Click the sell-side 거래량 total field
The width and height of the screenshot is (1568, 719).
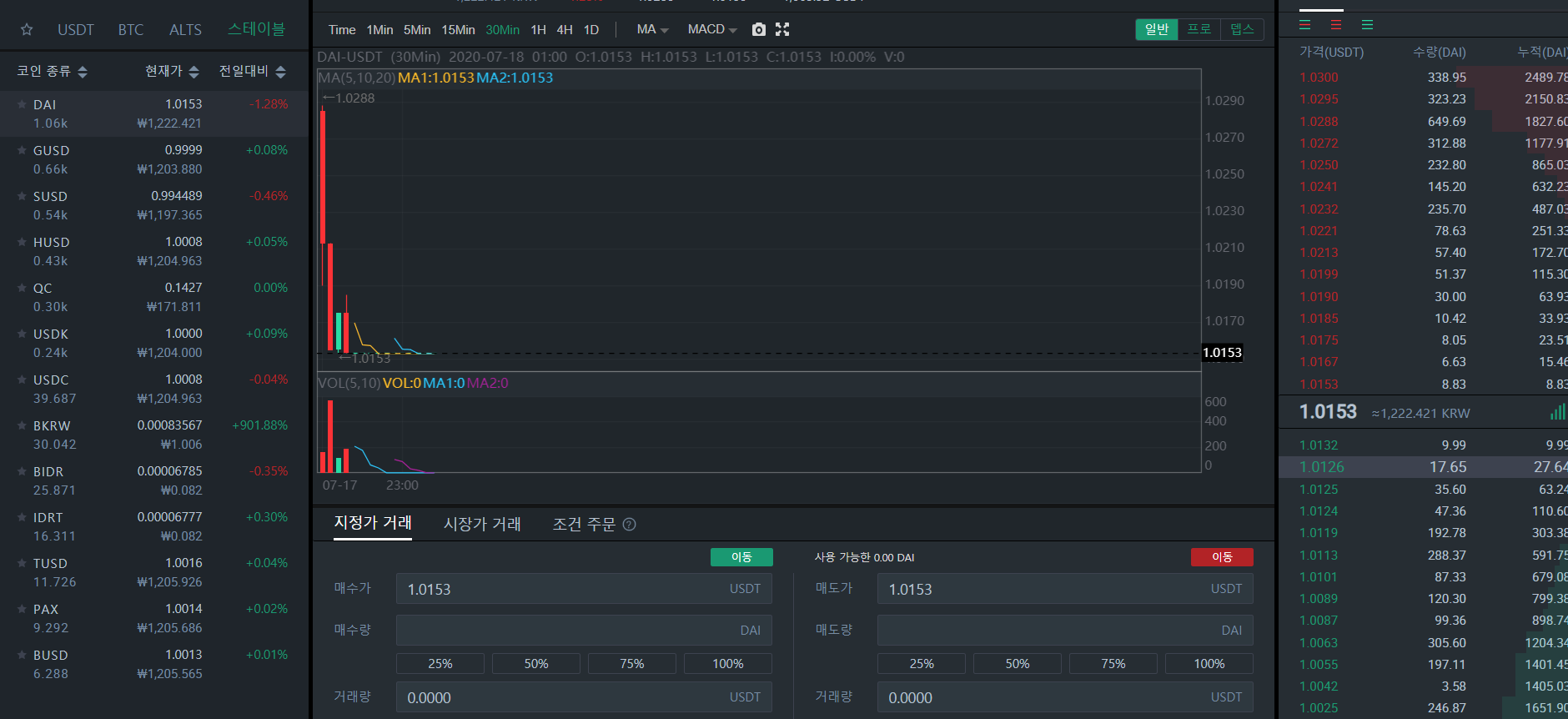[x=1065, y=697]
